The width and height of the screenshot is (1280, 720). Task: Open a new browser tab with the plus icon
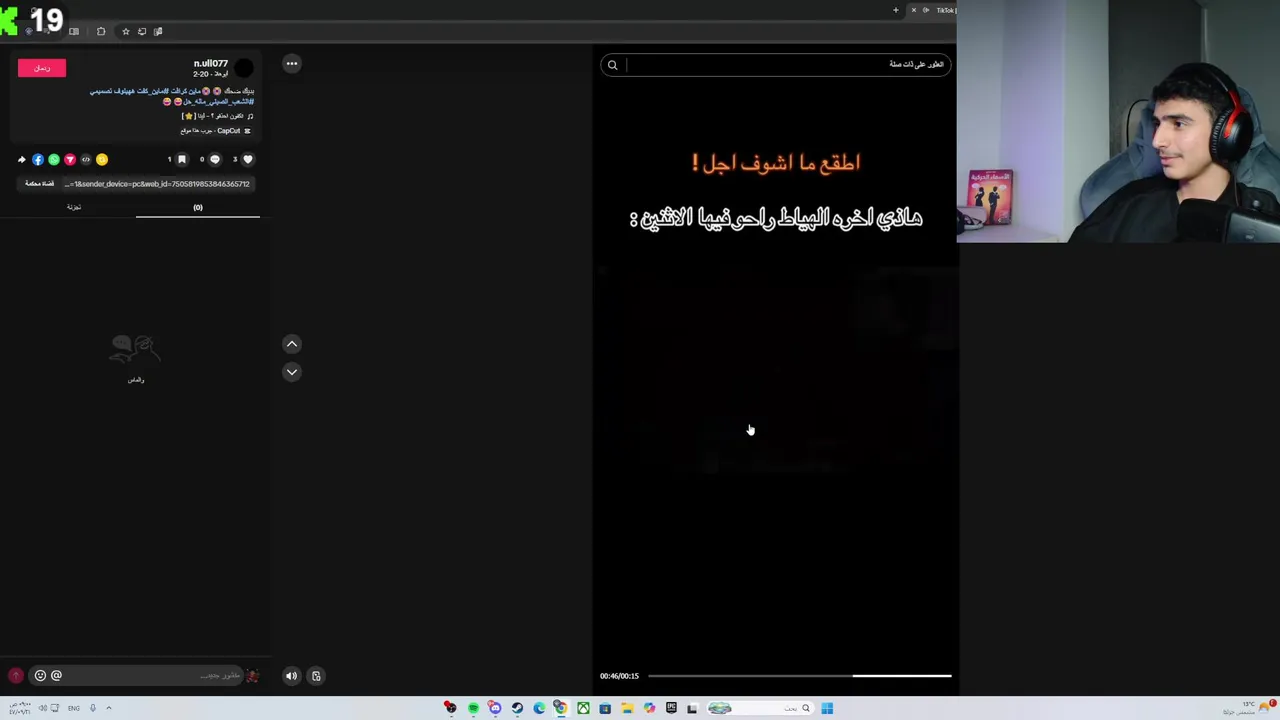895,10
